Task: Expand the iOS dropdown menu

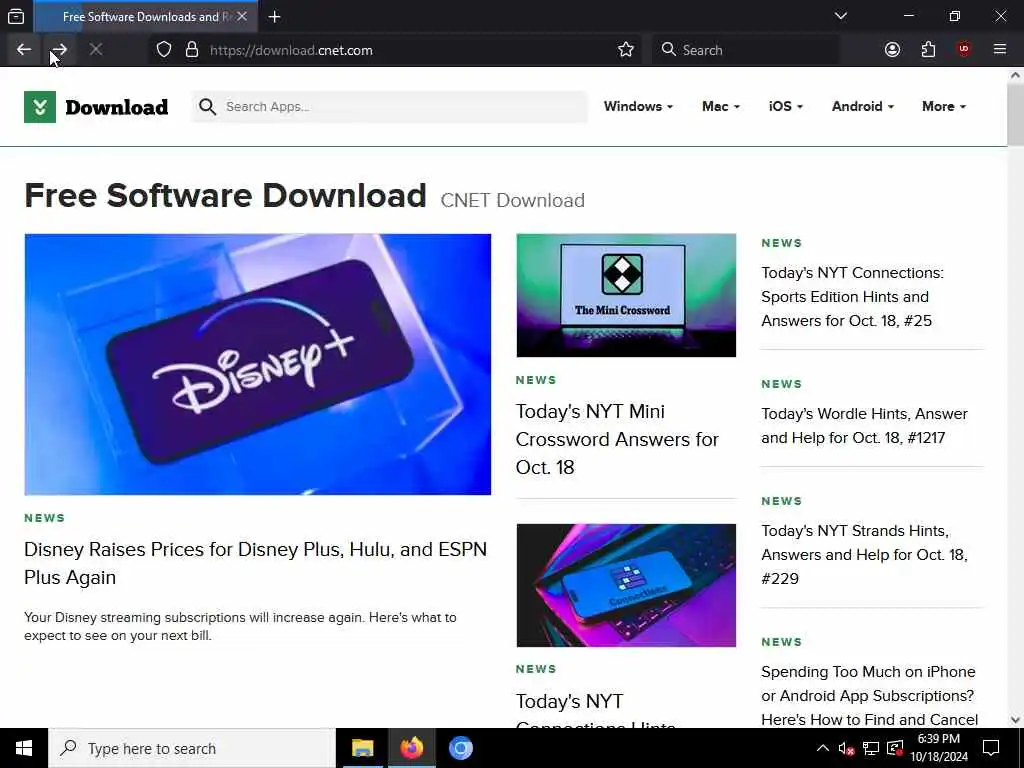Action: pyautogui.click(x=786, y=106)
